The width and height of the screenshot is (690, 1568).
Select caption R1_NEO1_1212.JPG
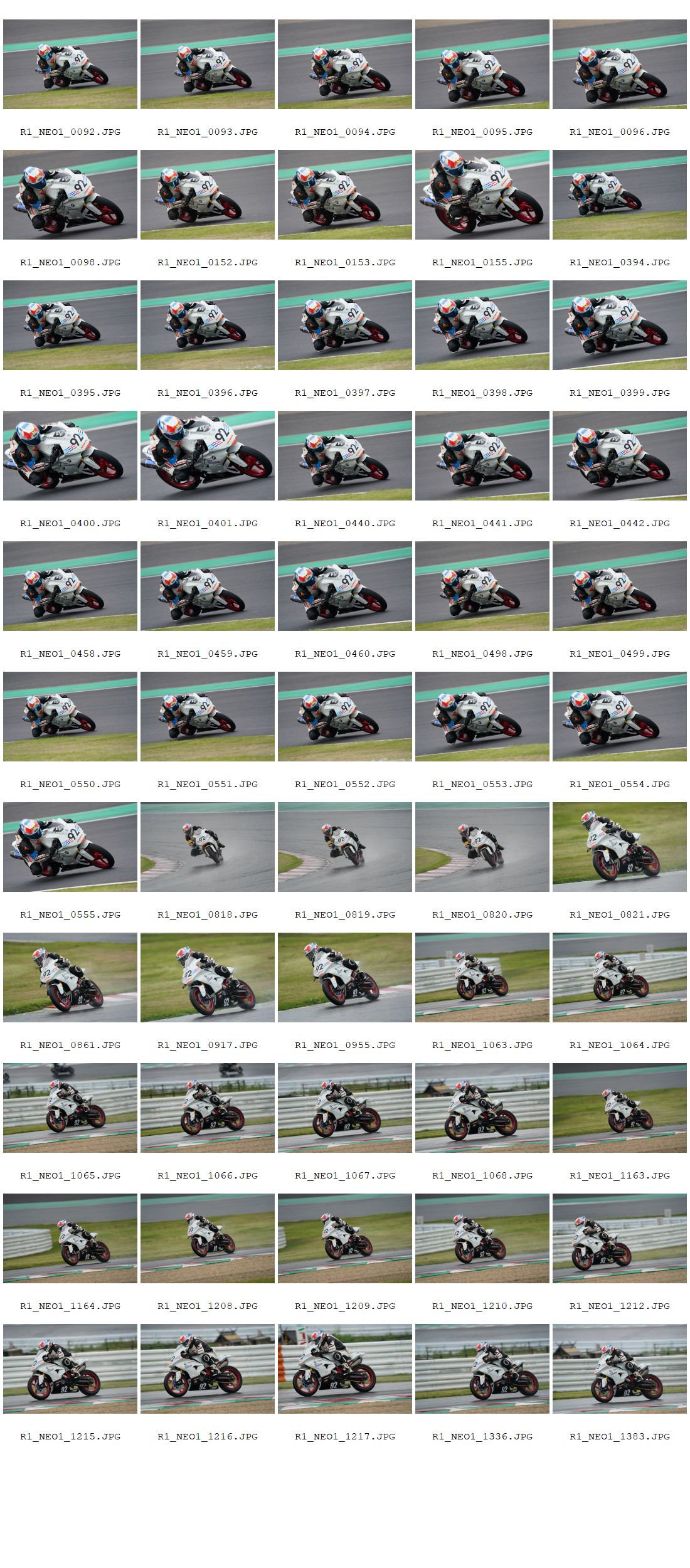click(x=620, y=1306)
